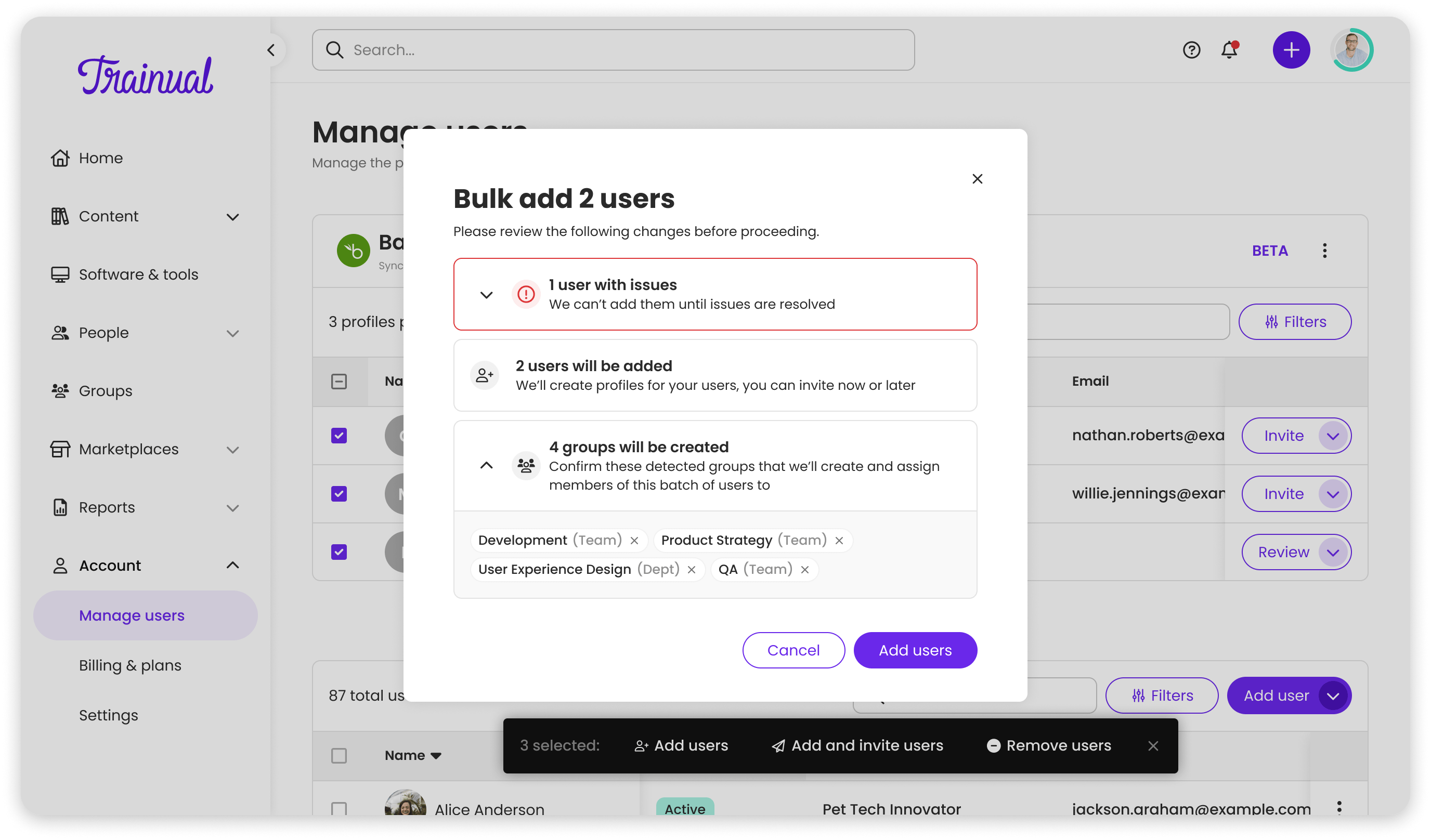Expand the Content menu chevron
This screenshot has height=840, width=1431.
point(232,216)
